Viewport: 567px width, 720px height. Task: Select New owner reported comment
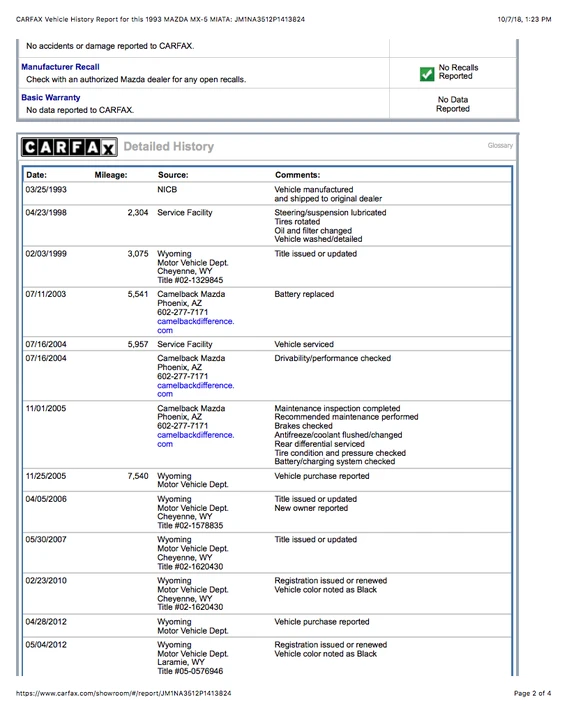coord(311,508)
